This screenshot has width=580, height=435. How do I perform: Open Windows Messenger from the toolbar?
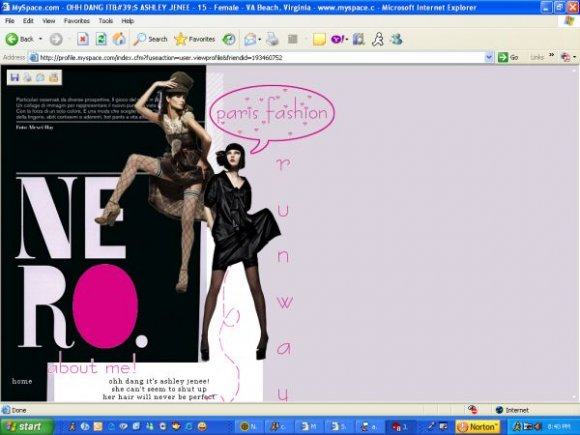coord(397,39)
